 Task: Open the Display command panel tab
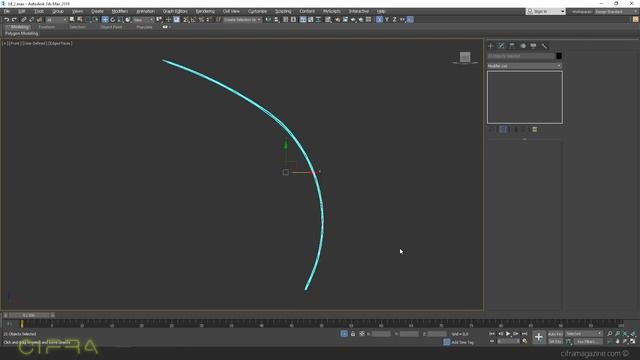[533, 46]
